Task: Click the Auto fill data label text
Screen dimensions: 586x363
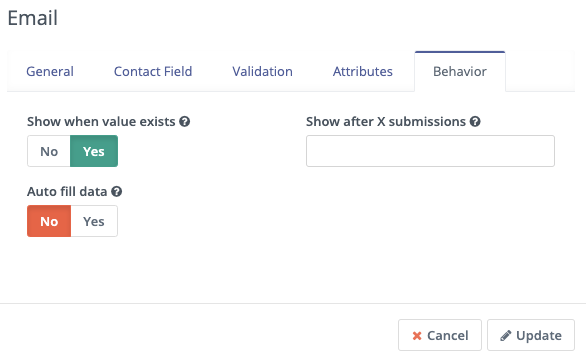Action: [67, 191]
